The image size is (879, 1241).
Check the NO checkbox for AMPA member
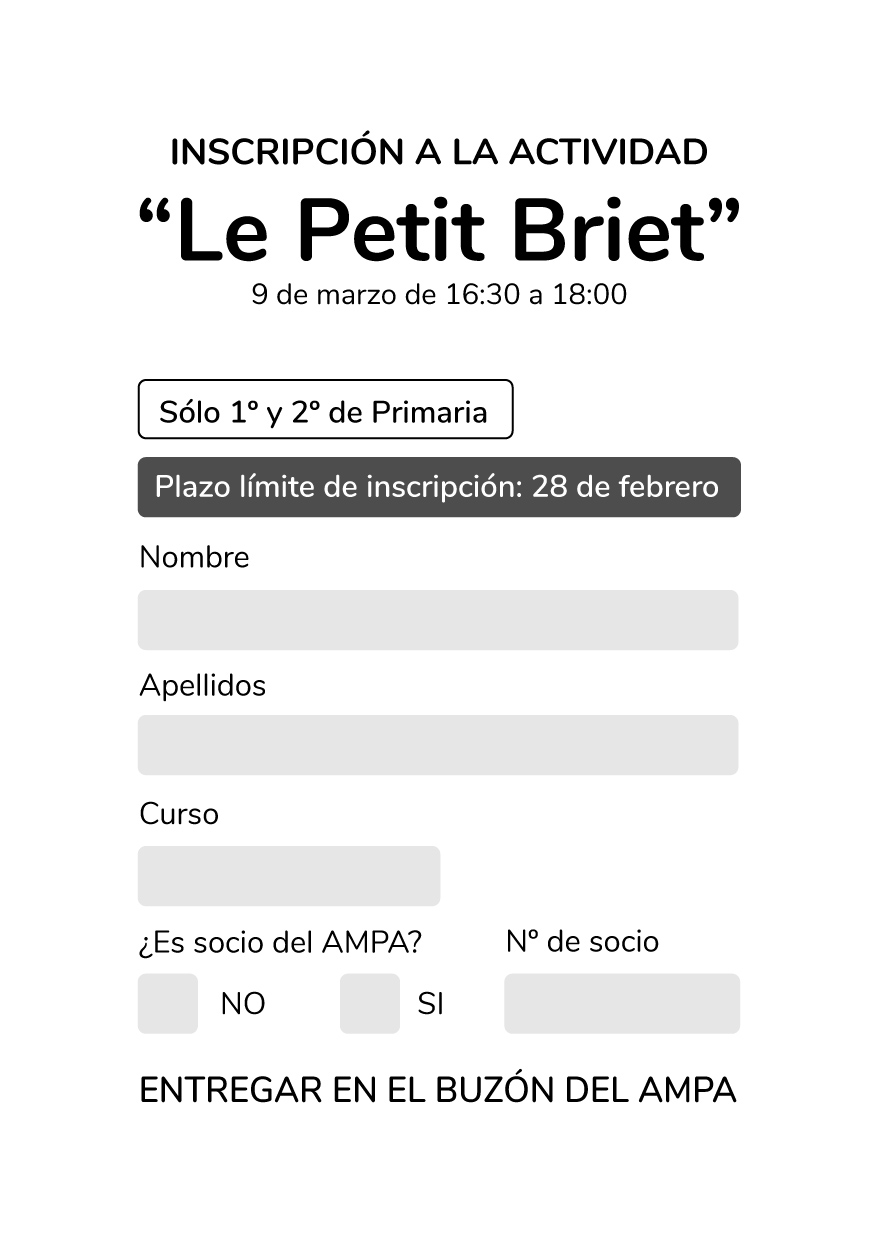168,1003
